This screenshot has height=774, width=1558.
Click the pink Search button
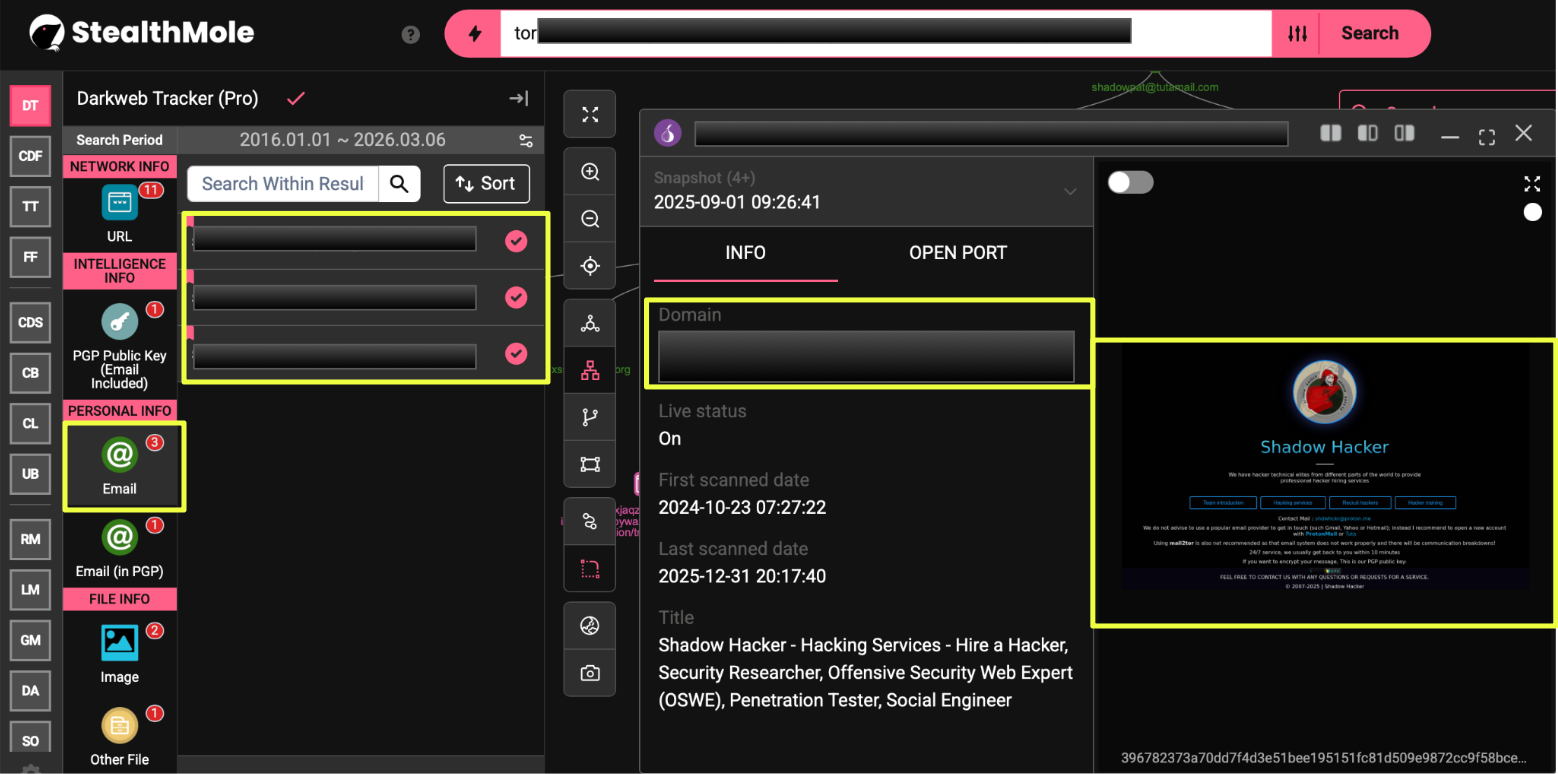[1369, 34]
